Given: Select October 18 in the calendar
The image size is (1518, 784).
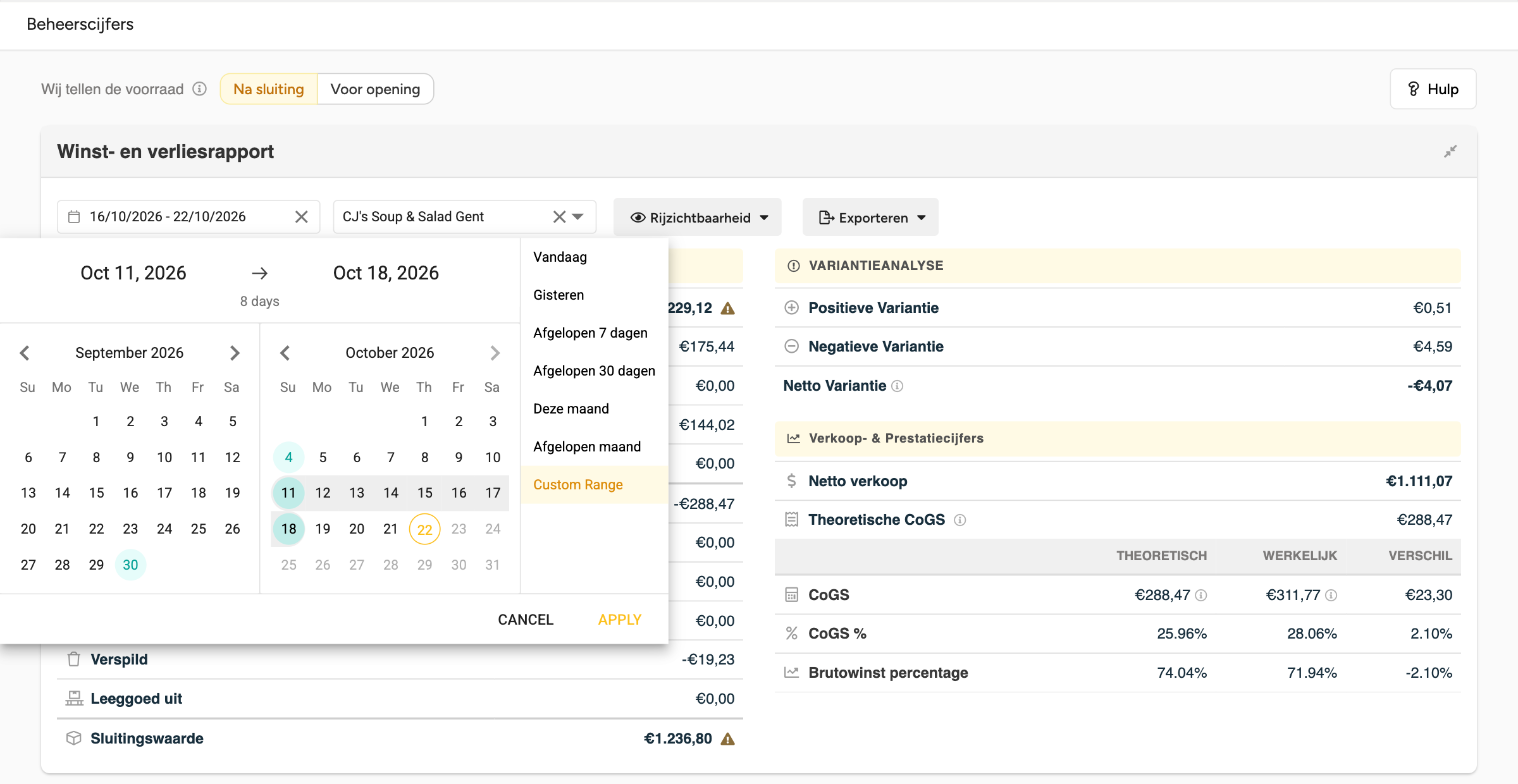Looking at the screenshot, I should click(x=289, y=529).
